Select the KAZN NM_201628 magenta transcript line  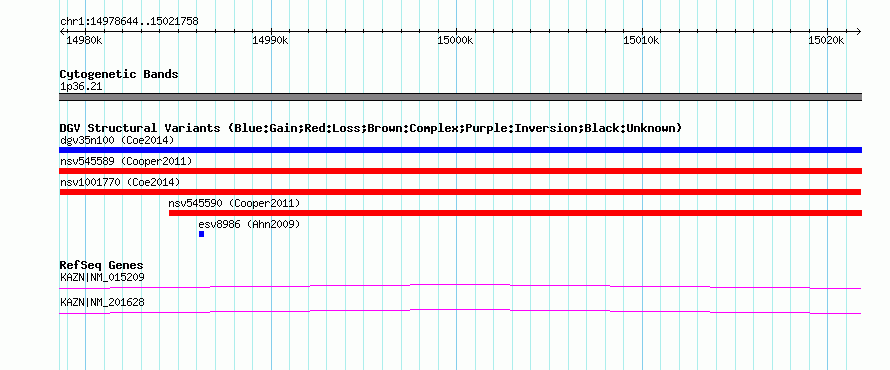[x=460, y=312]
